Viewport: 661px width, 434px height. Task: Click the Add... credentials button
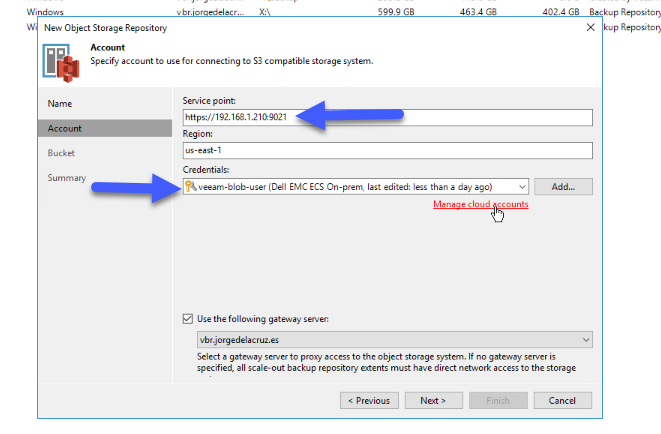[x=563, y=187]
